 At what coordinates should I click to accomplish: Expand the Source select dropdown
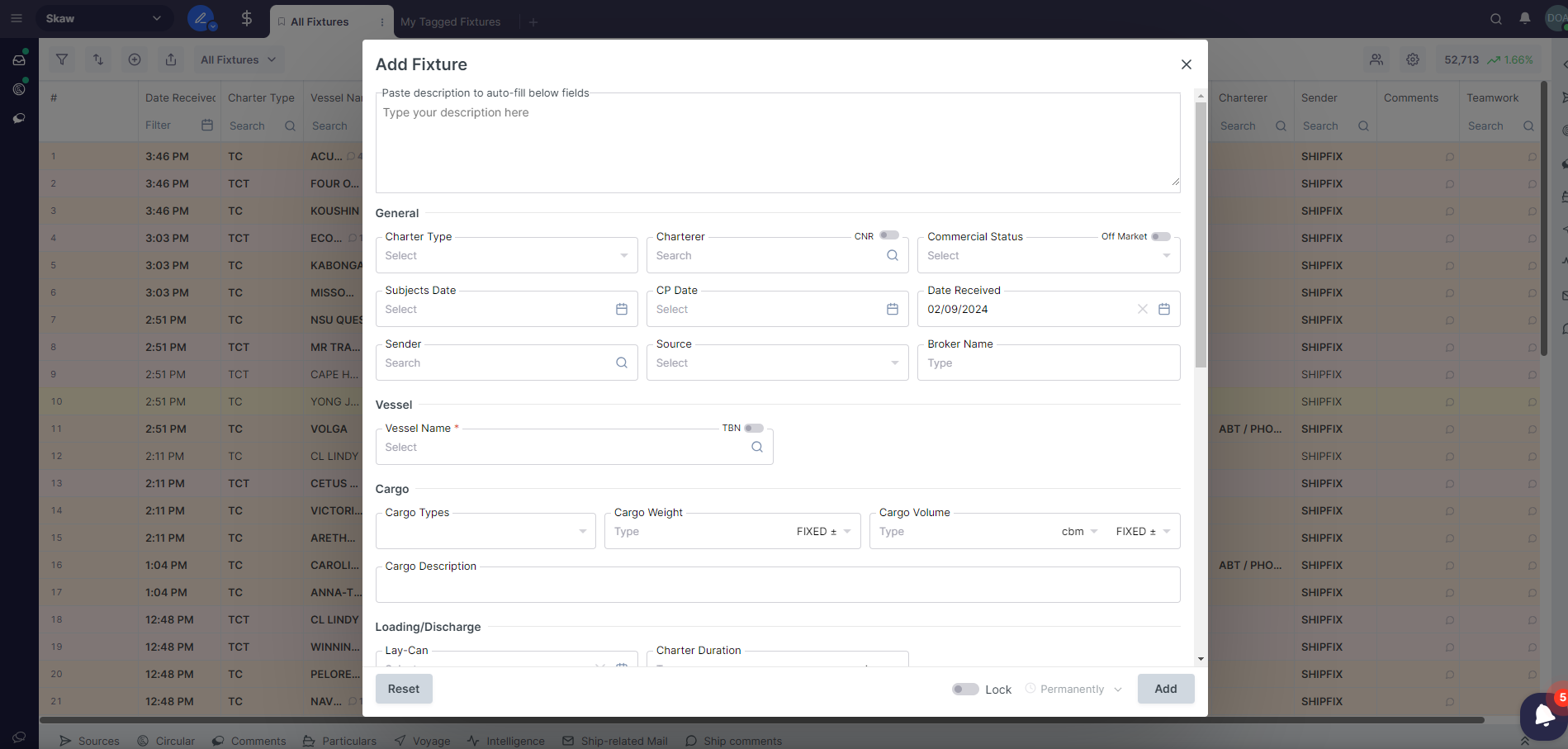pos(777,363)
